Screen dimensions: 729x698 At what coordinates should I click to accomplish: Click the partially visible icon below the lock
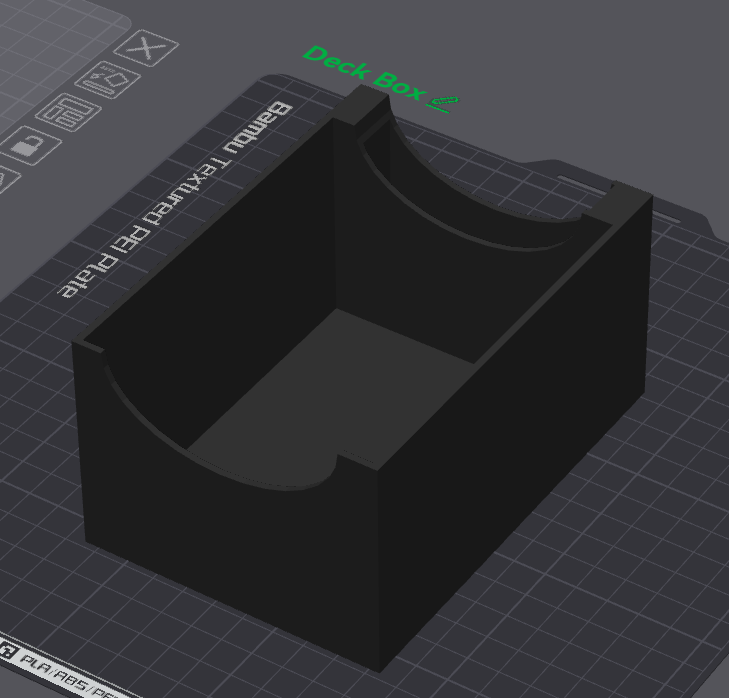(4, 179)
